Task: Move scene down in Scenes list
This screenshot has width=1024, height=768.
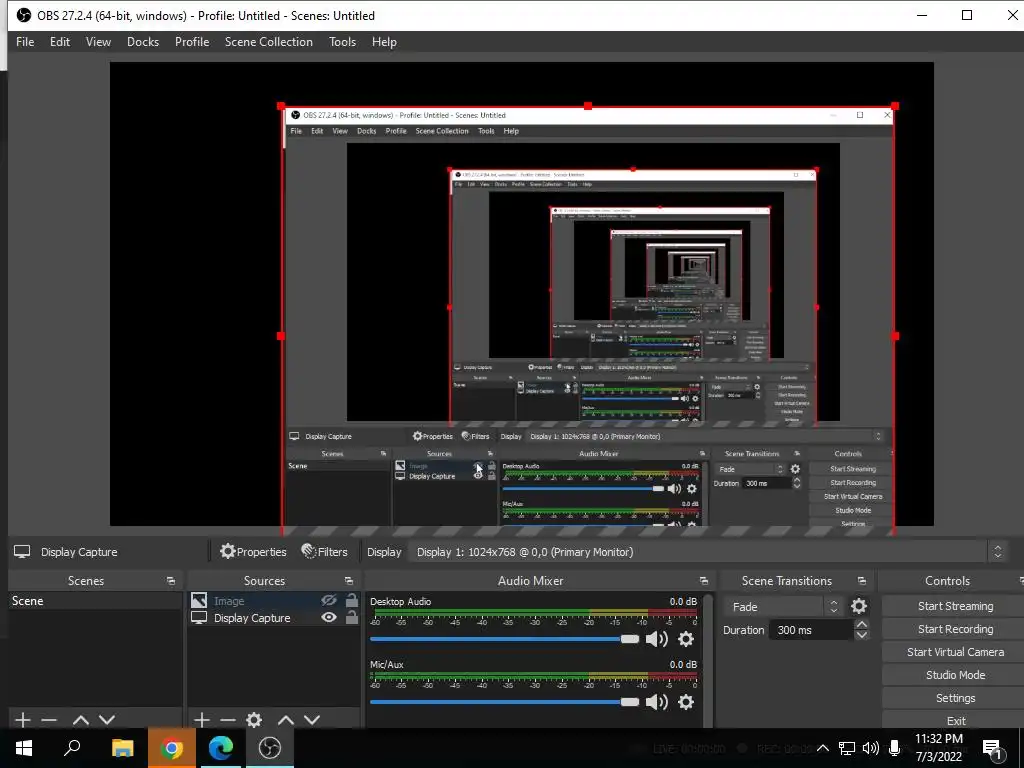Action: pos(107,720)
